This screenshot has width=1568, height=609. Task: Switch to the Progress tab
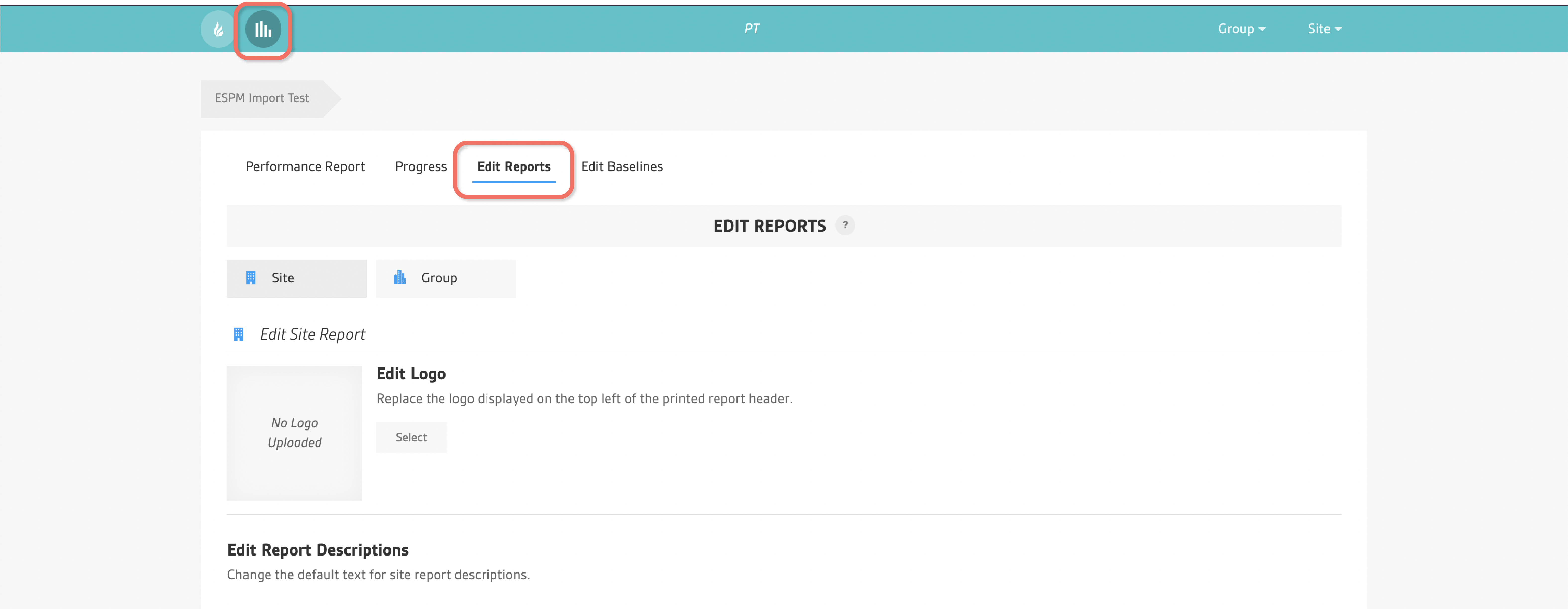point(421,166)
